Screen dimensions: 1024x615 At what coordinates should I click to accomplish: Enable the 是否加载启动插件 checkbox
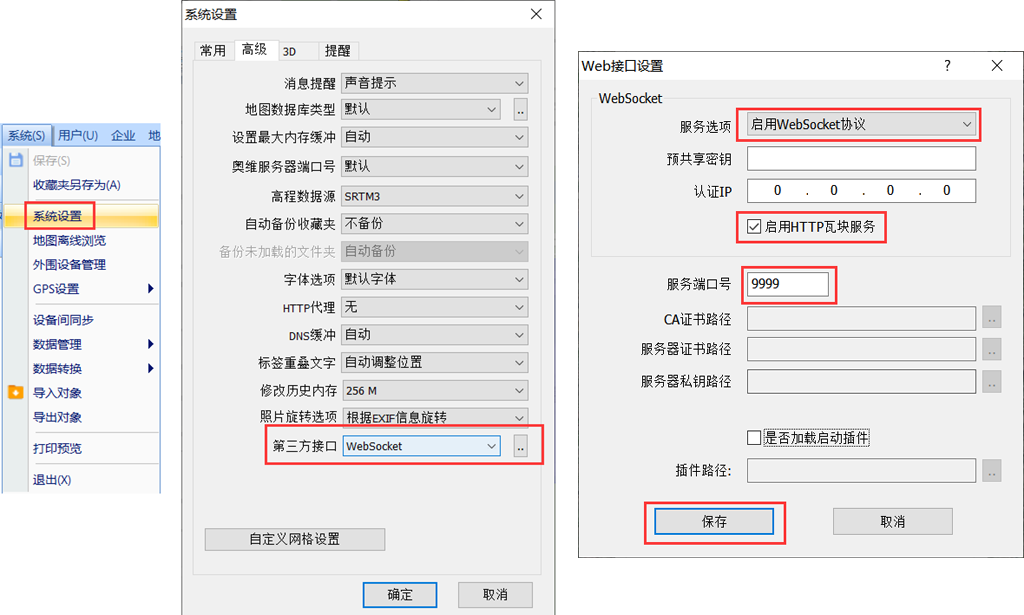(x=754, y=437)
